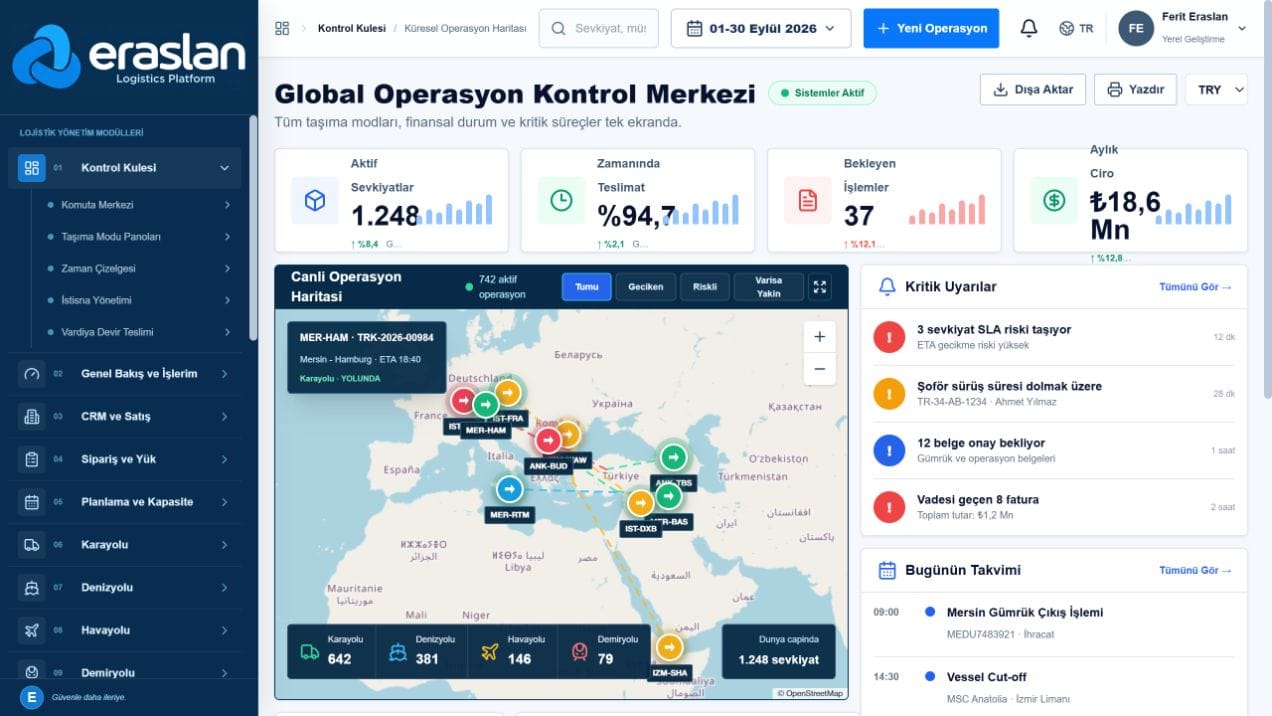Viewport: 1272px width, 716px height.
Task: Click the Zamanında Teslimat clock icon
Action: tap(561, 200)
